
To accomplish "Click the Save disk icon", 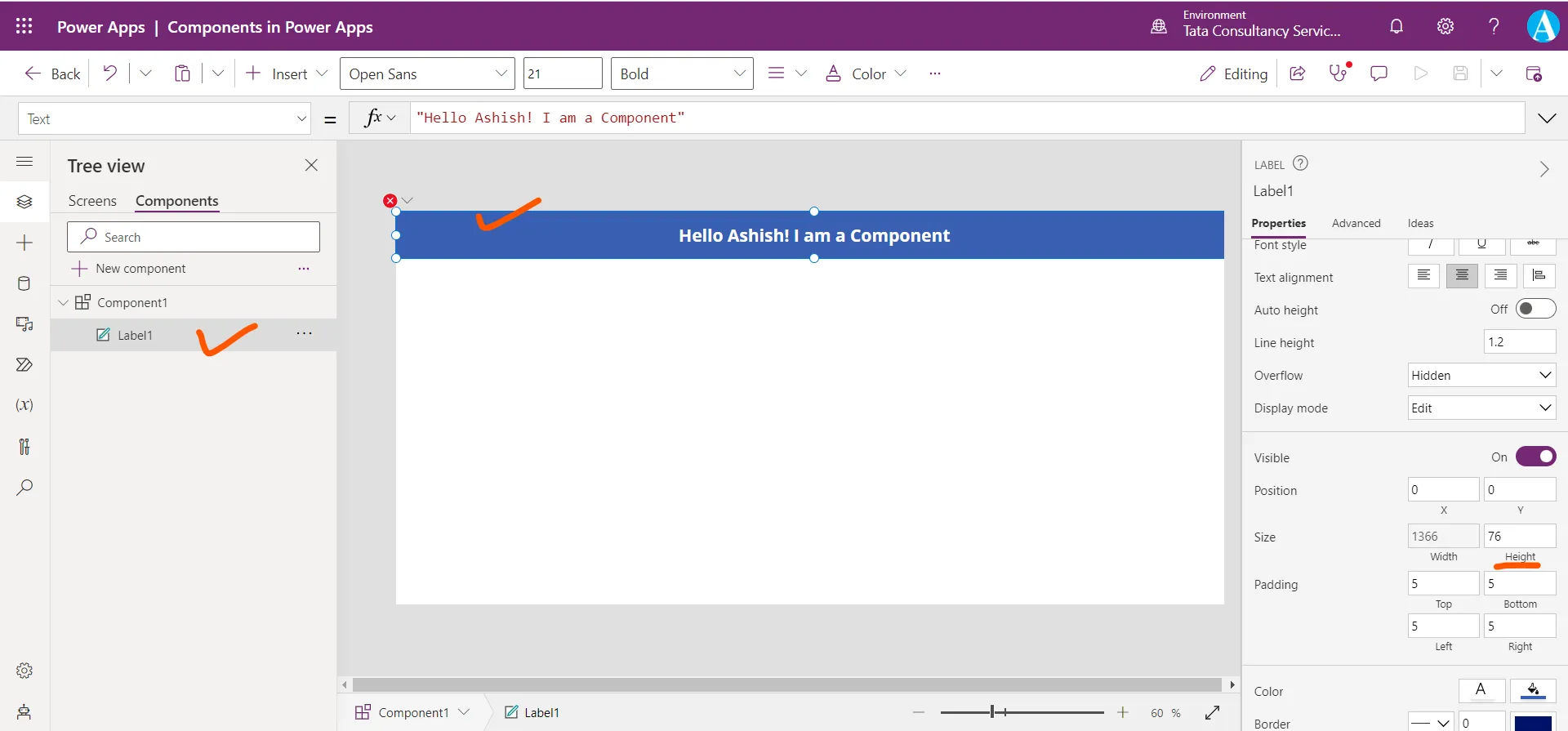I will [x=1461, y=74].
